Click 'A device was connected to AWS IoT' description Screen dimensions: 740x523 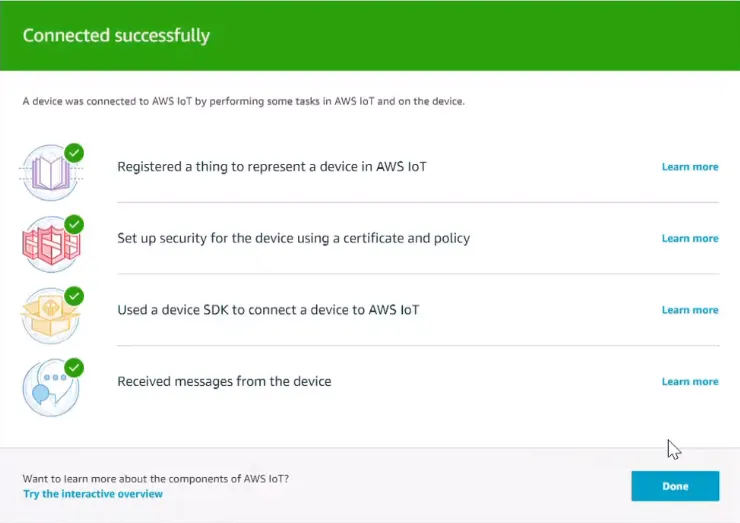click(244, 101)
